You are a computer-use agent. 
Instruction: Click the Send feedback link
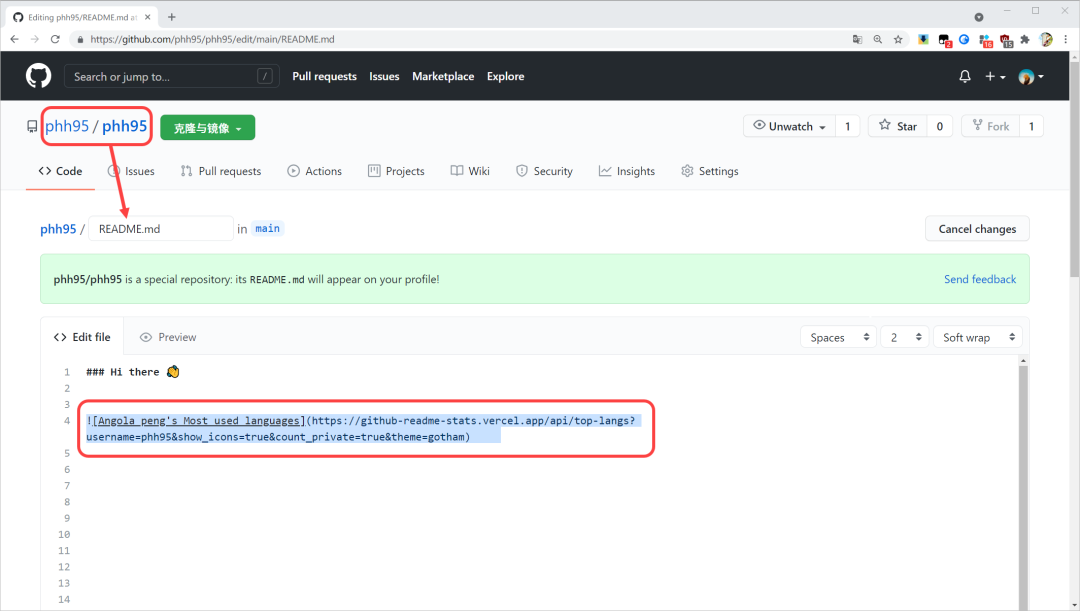979,279
